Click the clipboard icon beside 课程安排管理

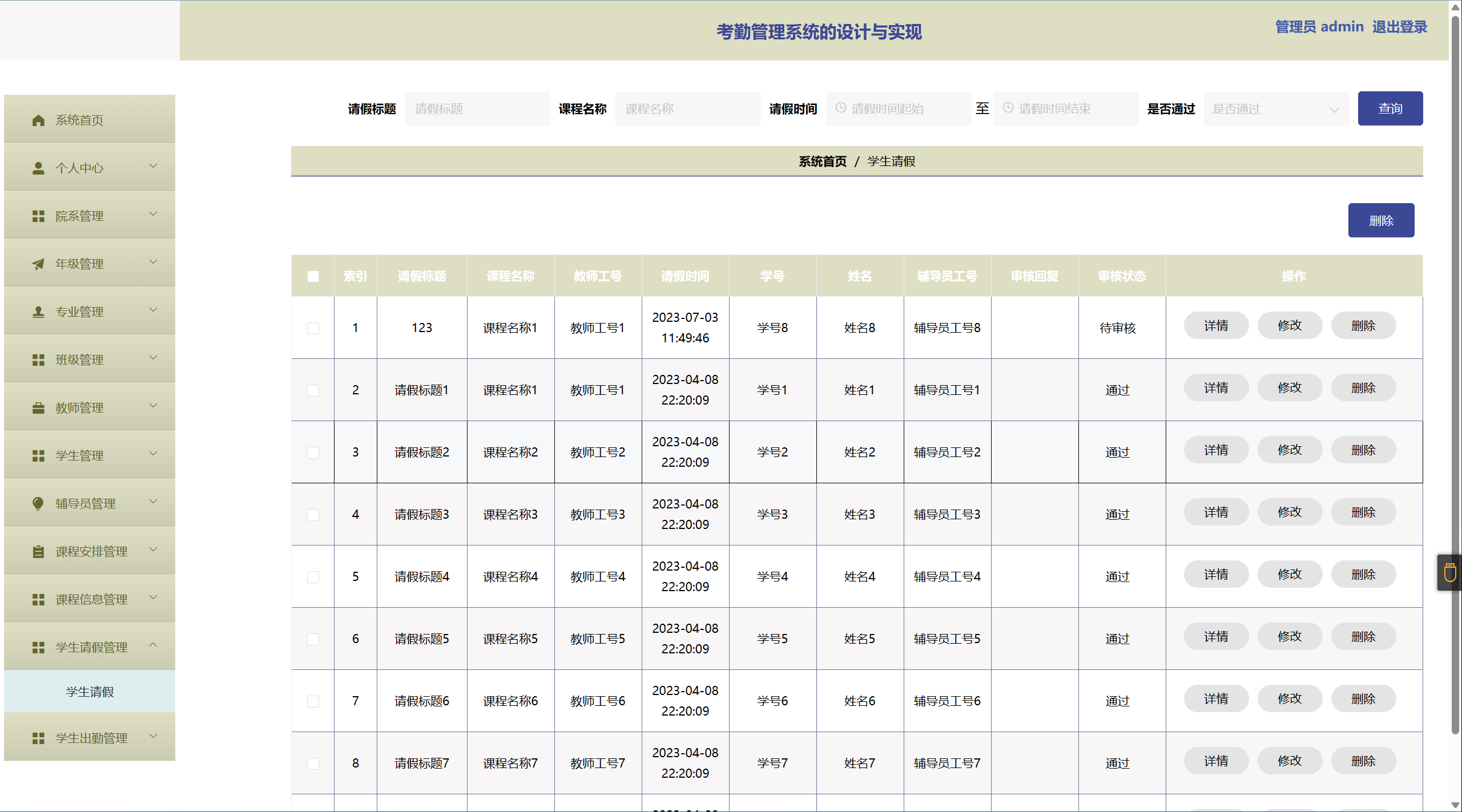(x=38, y=552)
